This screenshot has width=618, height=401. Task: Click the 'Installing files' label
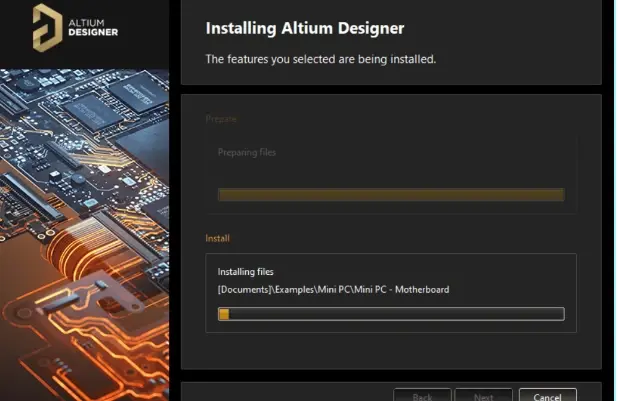click(x=246, y=272)
